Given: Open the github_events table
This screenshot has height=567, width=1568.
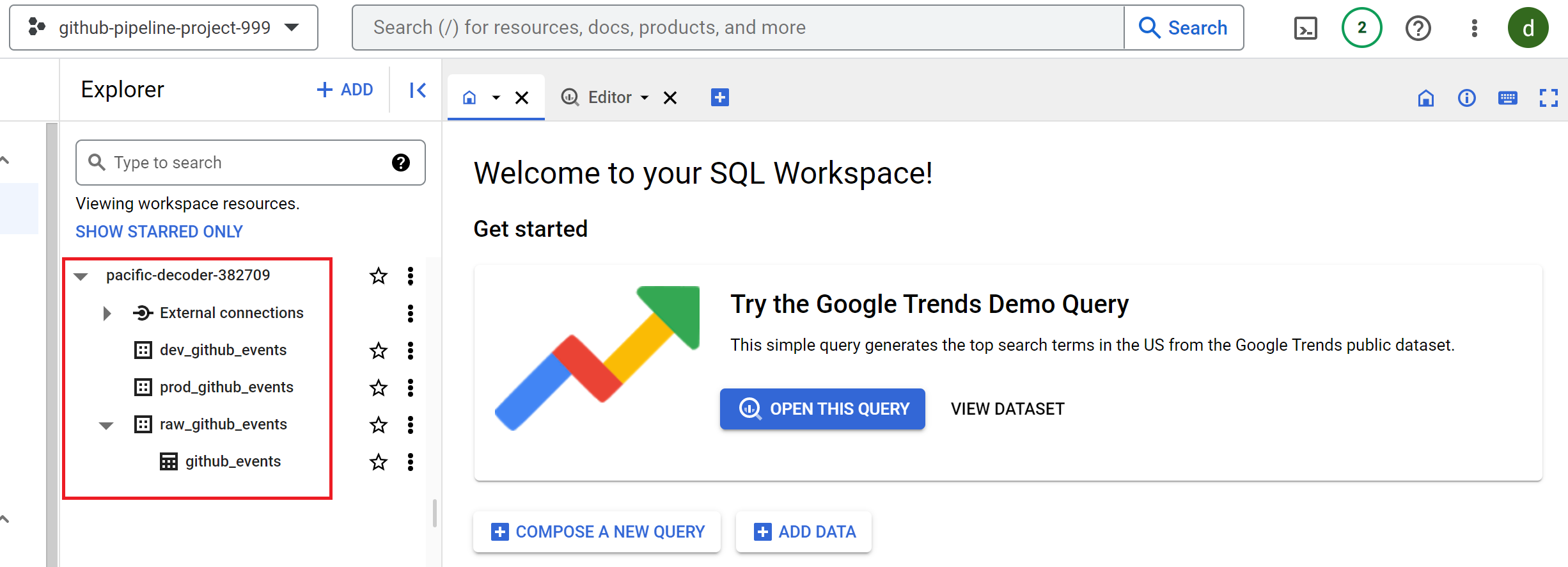Looking at the screenshot, I should point(233,461).
